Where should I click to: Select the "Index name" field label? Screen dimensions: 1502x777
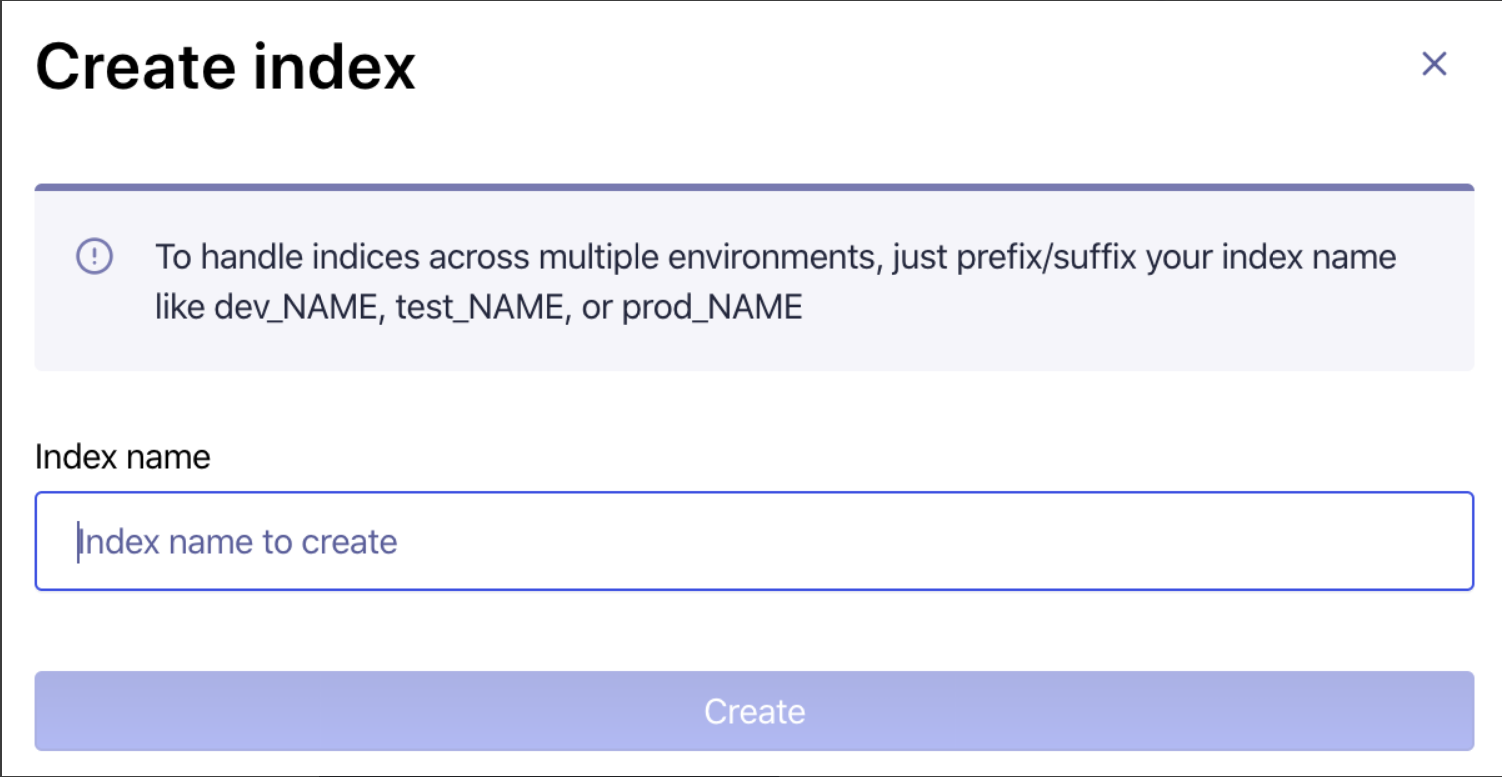click(123, 457)
